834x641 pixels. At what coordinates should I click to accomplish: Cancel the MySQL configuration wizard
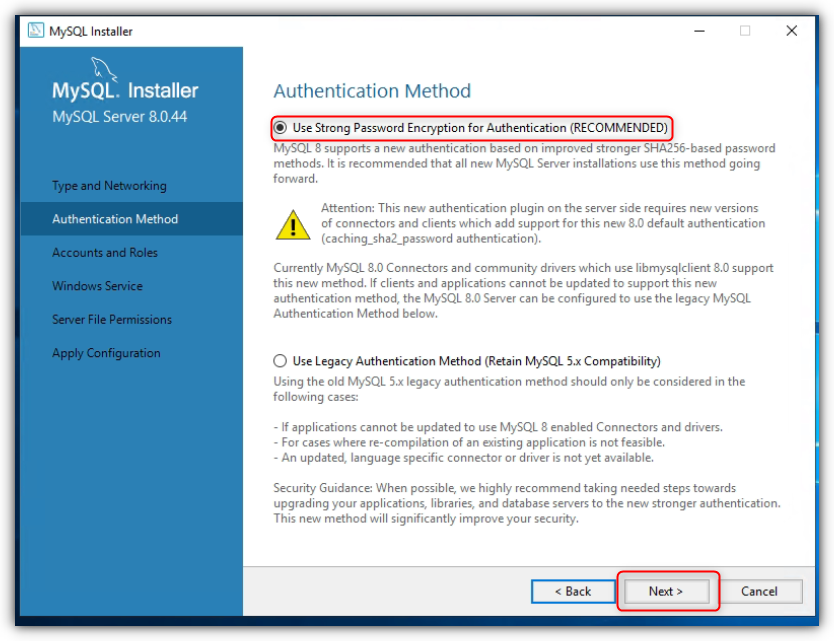[760, 591]
